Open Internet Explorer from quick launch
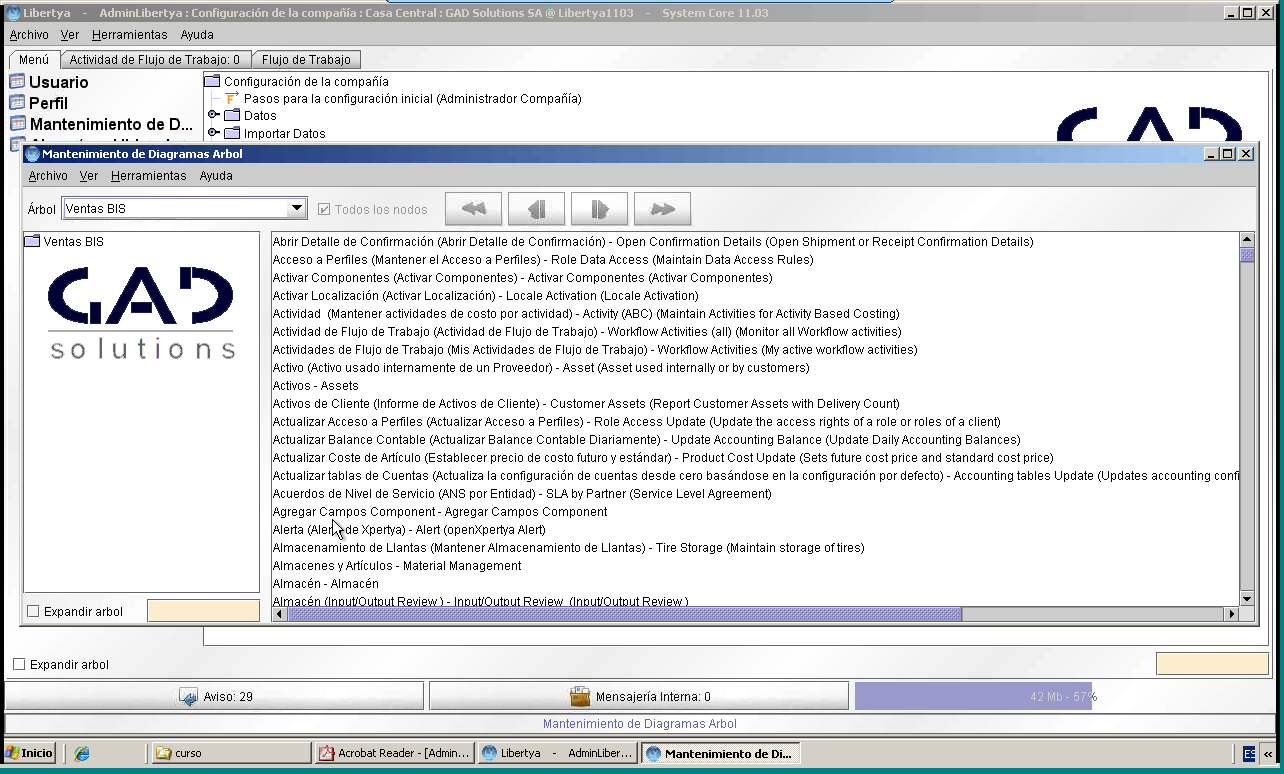Viewport: 1284px width, 774px height. pos(82,754)
